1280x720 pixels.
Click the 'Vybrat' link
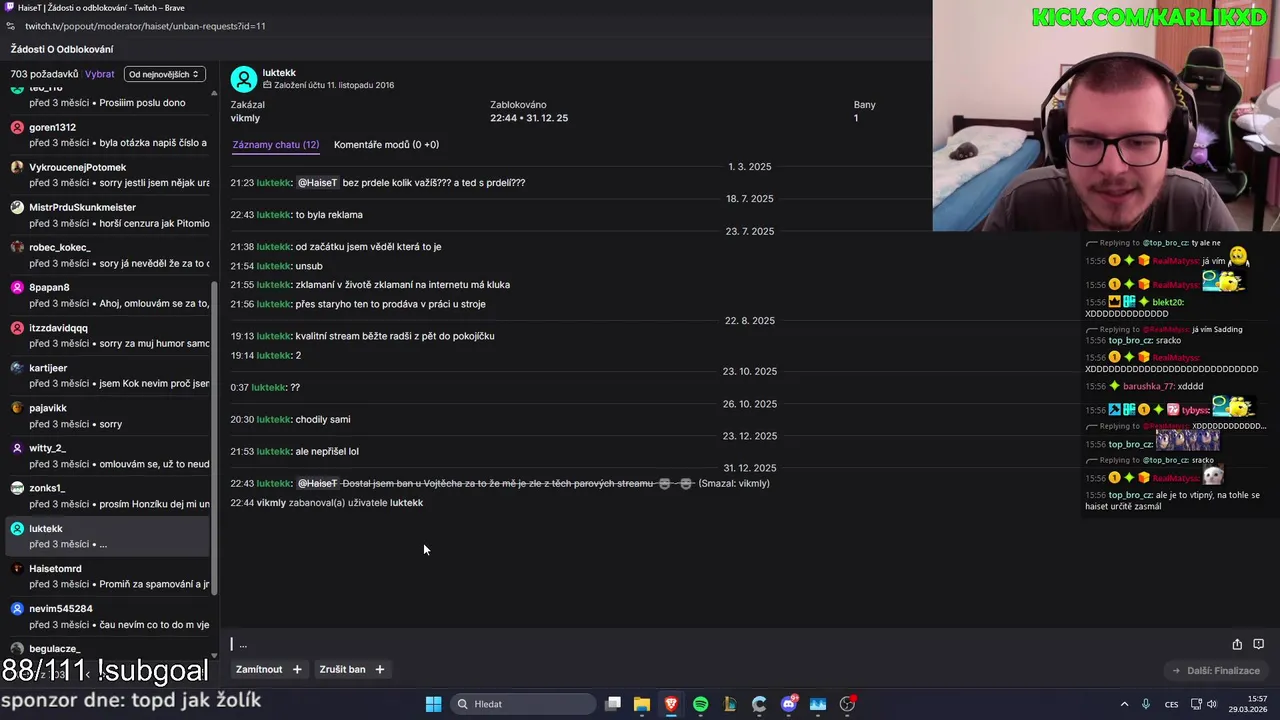pos(100,74)
